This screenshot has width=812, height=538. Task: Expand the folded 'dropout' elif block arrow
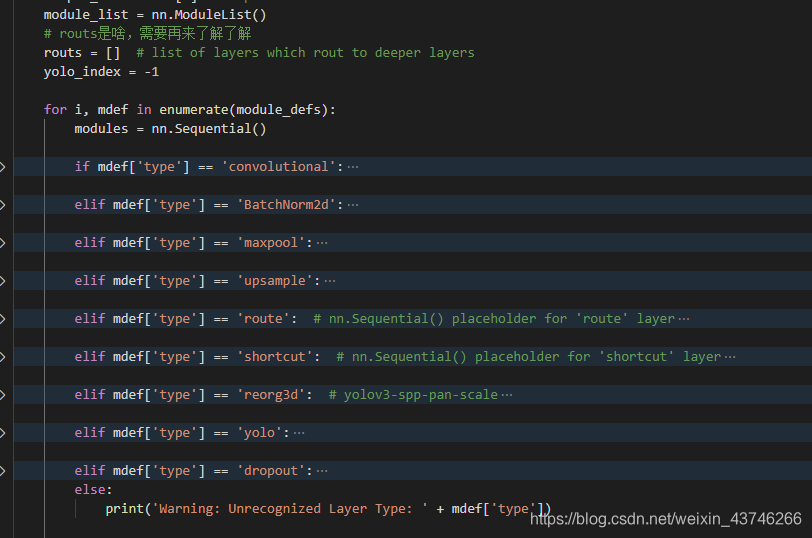(x=3, y=471)
